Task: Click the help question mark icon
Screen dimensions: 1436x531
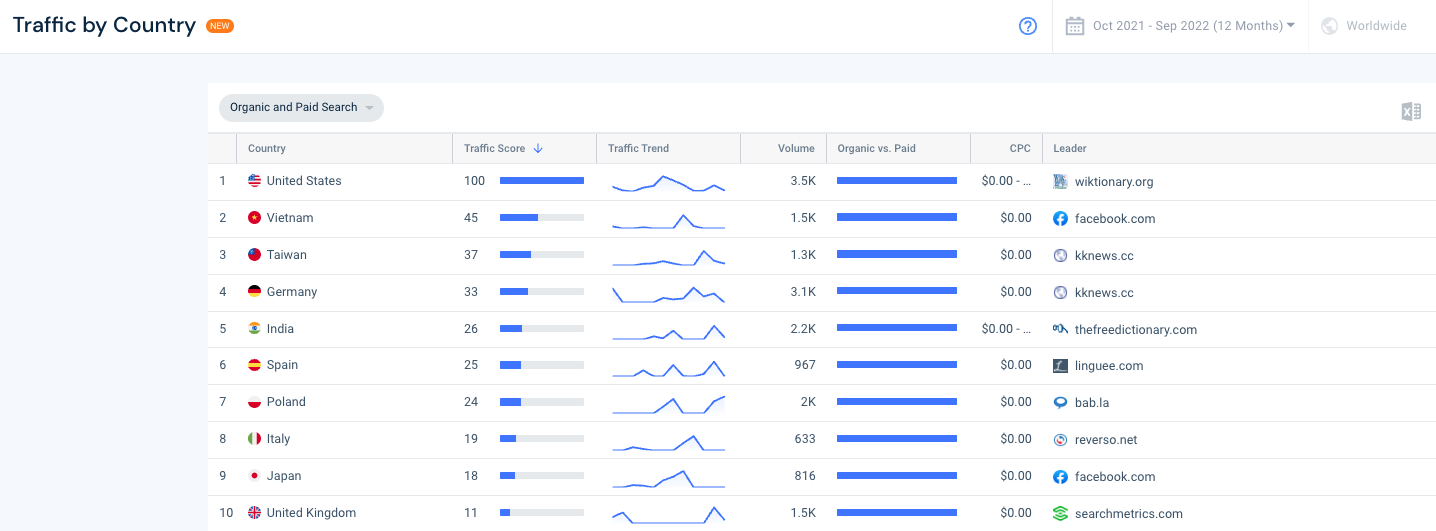Action: click(x=1027, y=26)
